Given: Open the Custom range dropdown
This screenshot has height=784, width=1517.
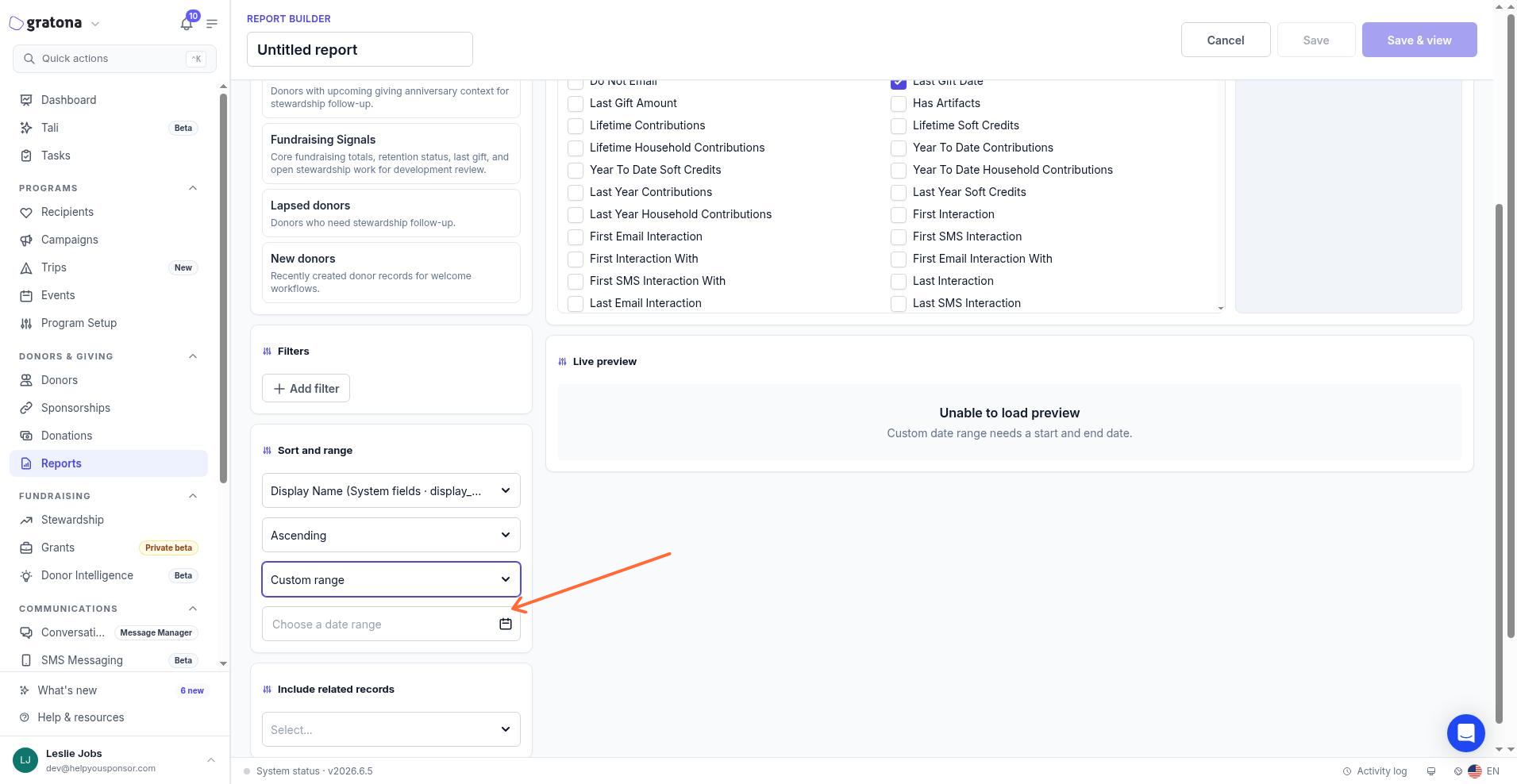Looking at the screenshot, I should pos(391,579).
